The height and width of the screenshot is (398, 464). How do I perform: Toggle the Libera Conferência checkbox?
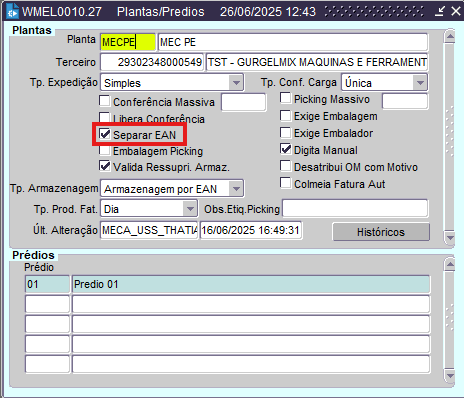105,117
